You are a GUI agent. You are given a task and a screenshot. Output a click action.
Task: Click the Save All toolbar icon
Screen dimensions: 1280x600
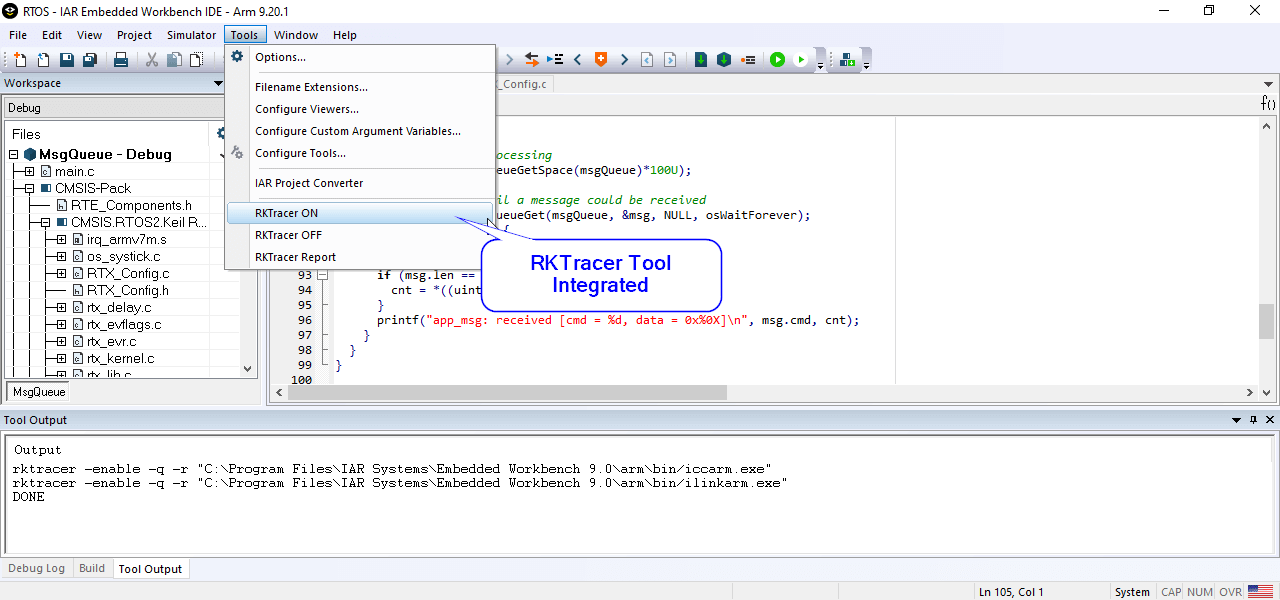pos(89,60)
